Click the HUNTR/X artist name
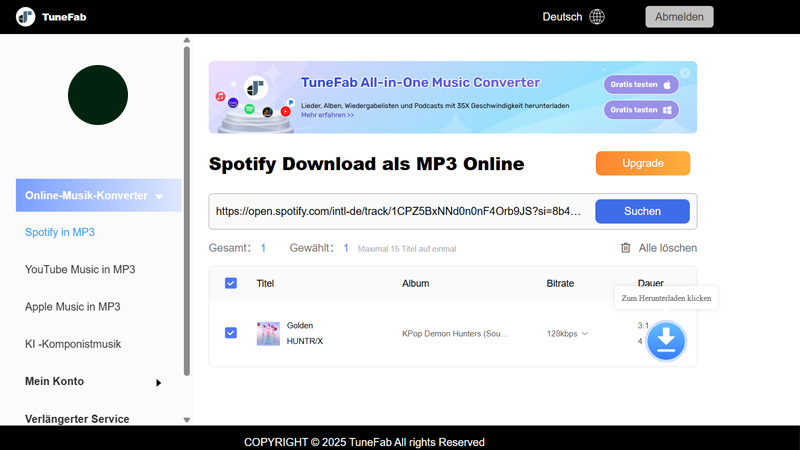Screen dimensions: 800x450 [x=305, y=341]
